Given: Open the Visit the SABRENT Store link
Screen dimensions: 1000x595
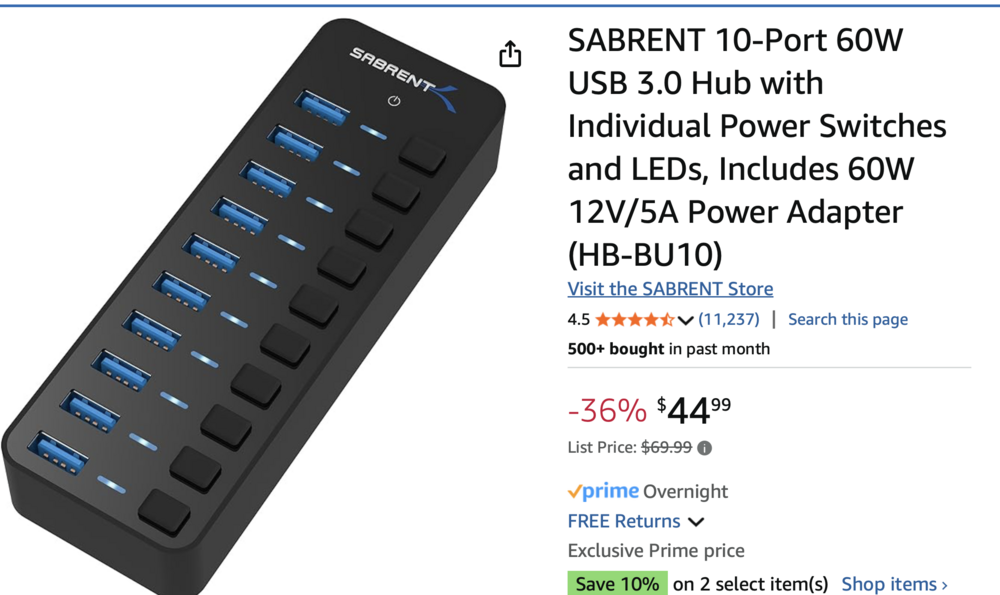Looking at the screenshot, I should (670, 289).
